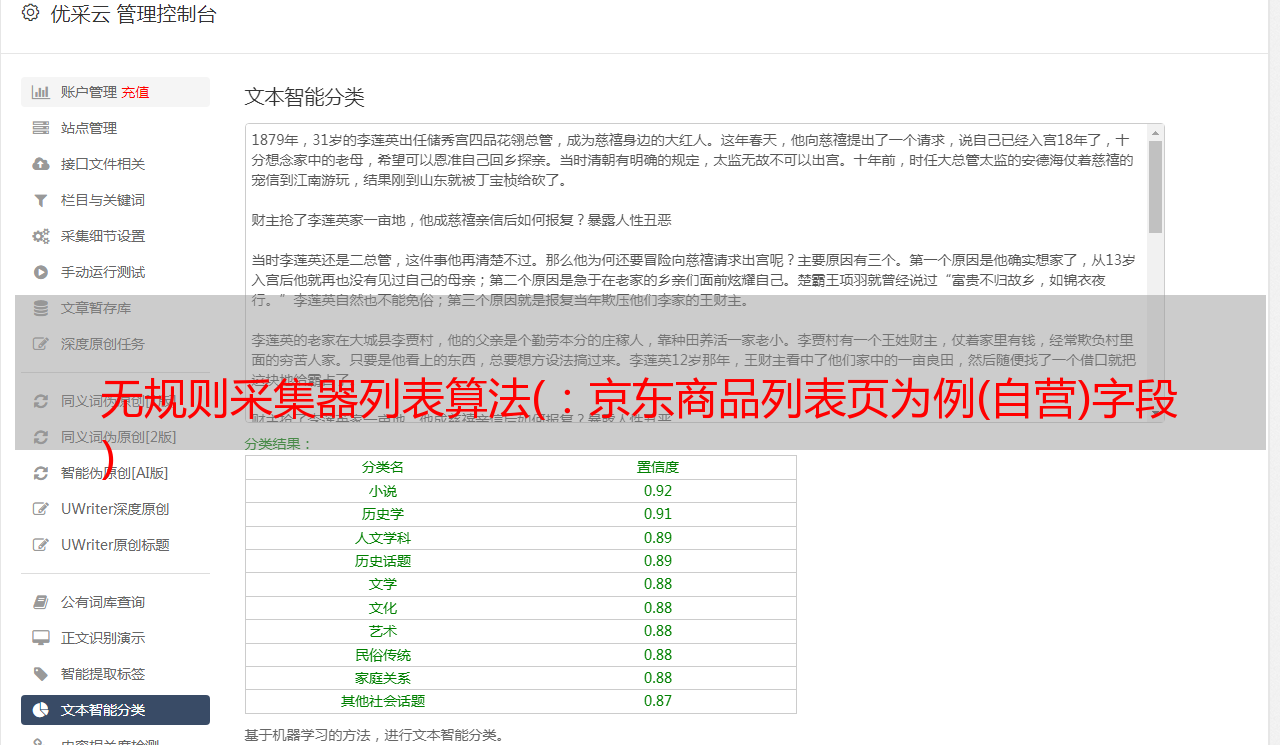This screenshot has width=1280, height=745.
Task: Click the play icon for 手动运行测试
Action: click(x=41, y=272)
